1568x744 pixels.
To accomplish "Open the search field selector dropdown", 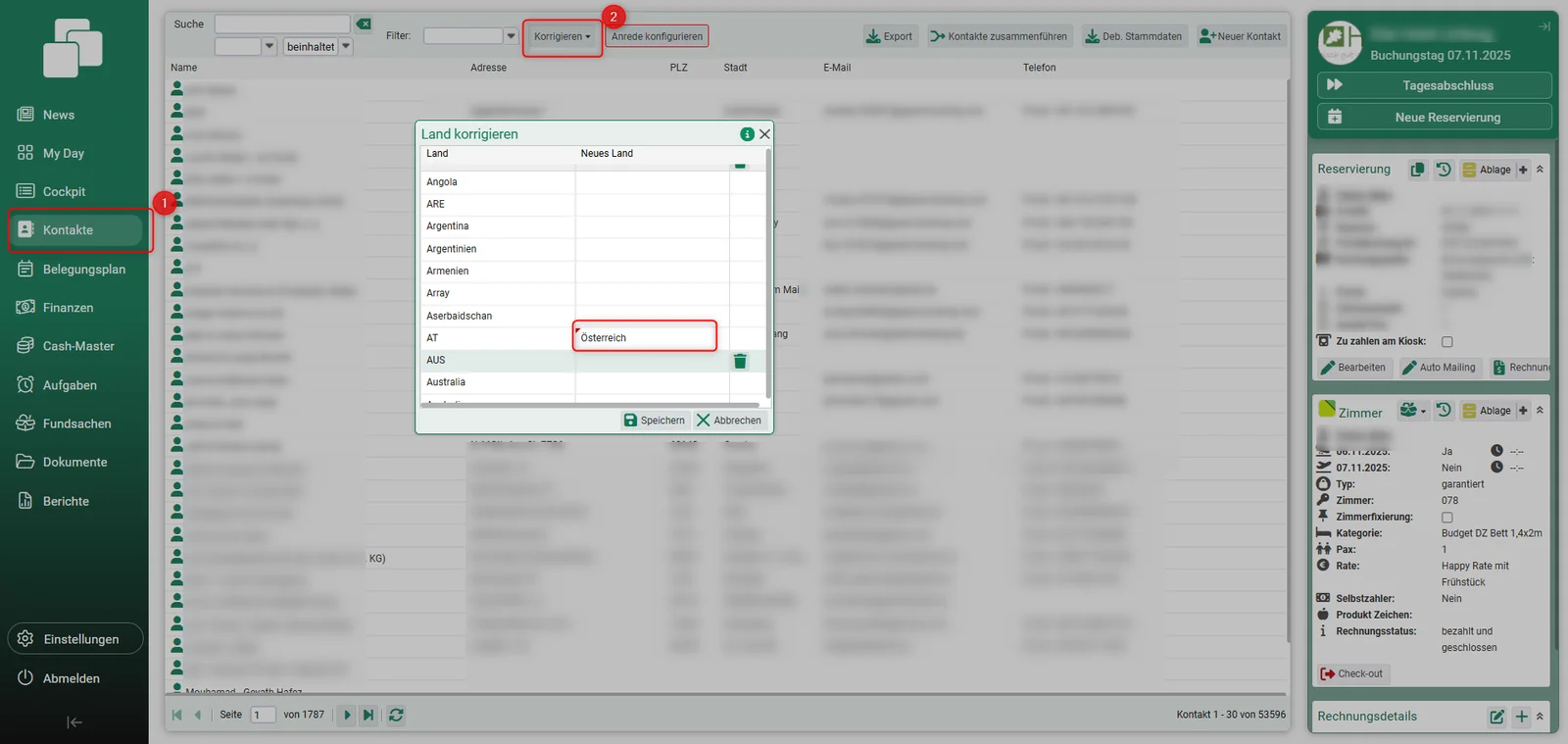I will [269, 46].
